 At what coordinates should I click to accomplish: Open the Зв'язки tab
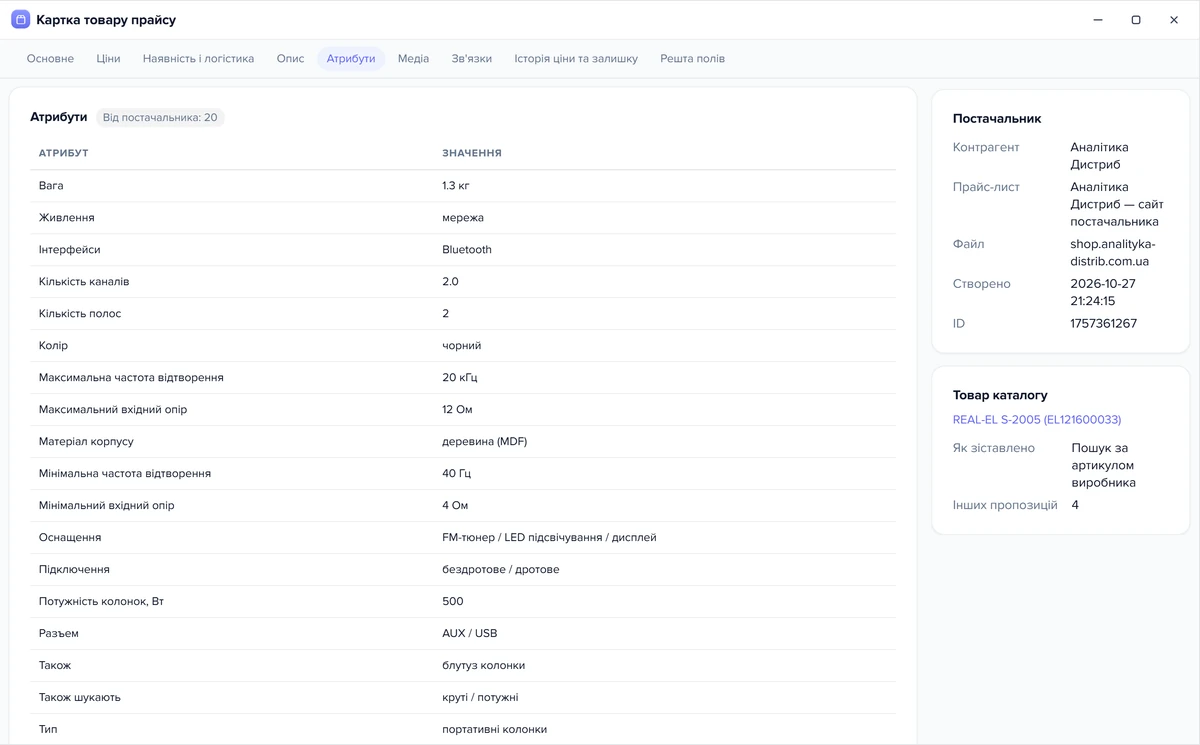(x=472, y=59)
